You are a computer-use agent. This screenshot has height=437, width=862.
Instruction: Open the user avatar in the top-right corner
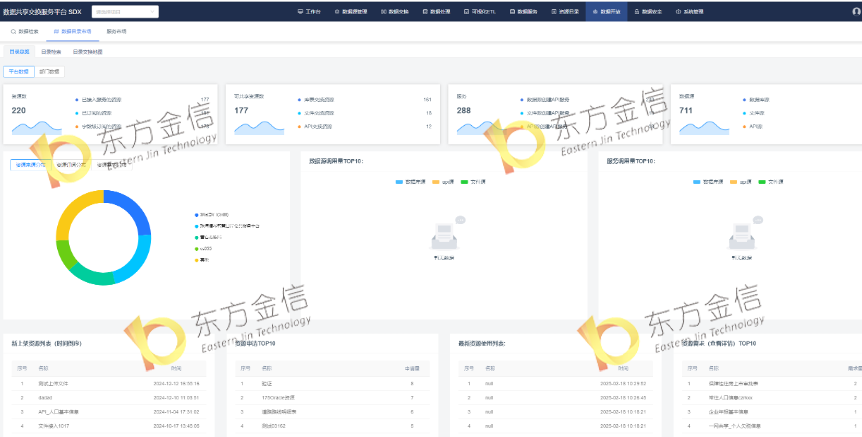click(x=858, y=12)
